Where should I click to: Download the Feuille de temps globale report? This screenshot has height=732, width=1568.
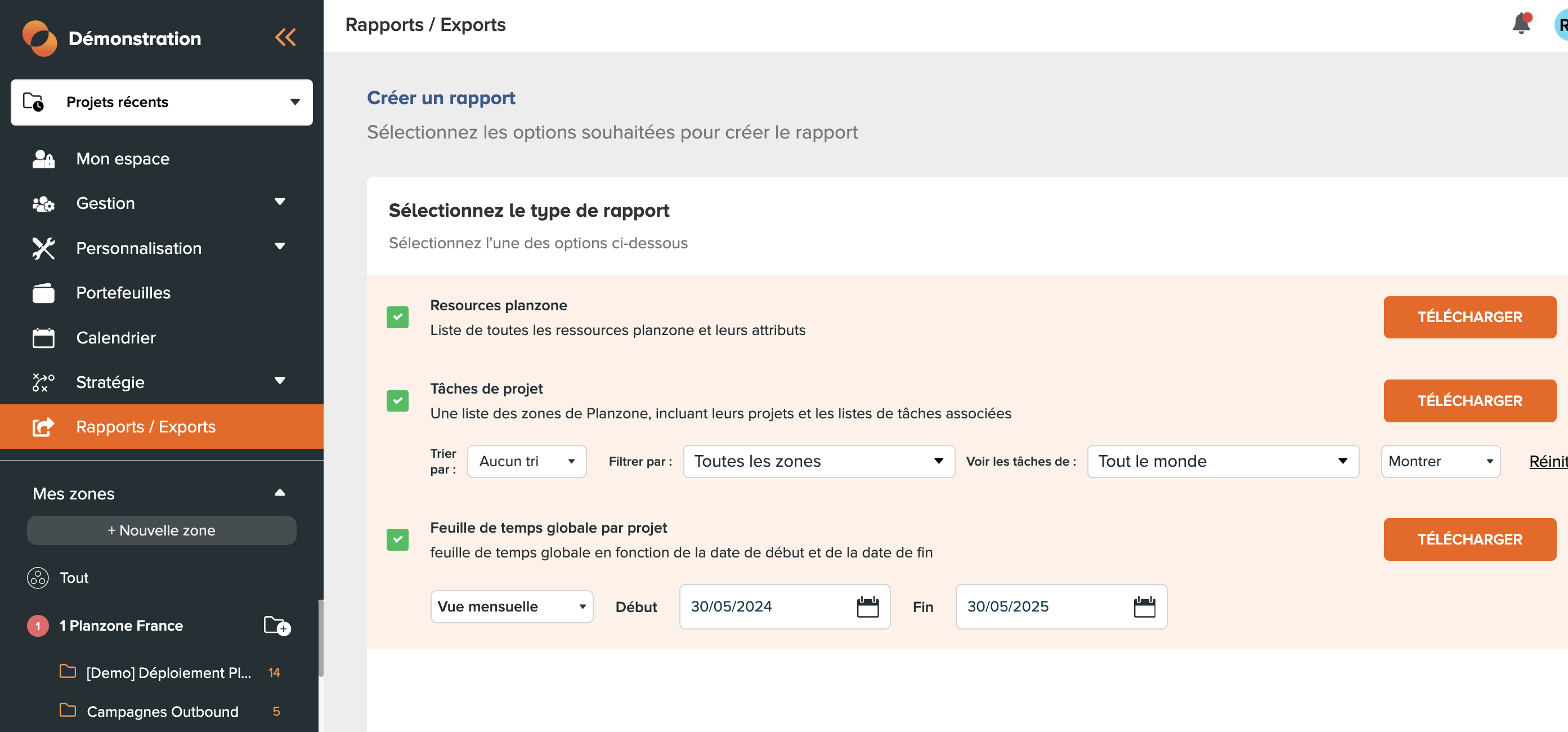pos(1470,539)
